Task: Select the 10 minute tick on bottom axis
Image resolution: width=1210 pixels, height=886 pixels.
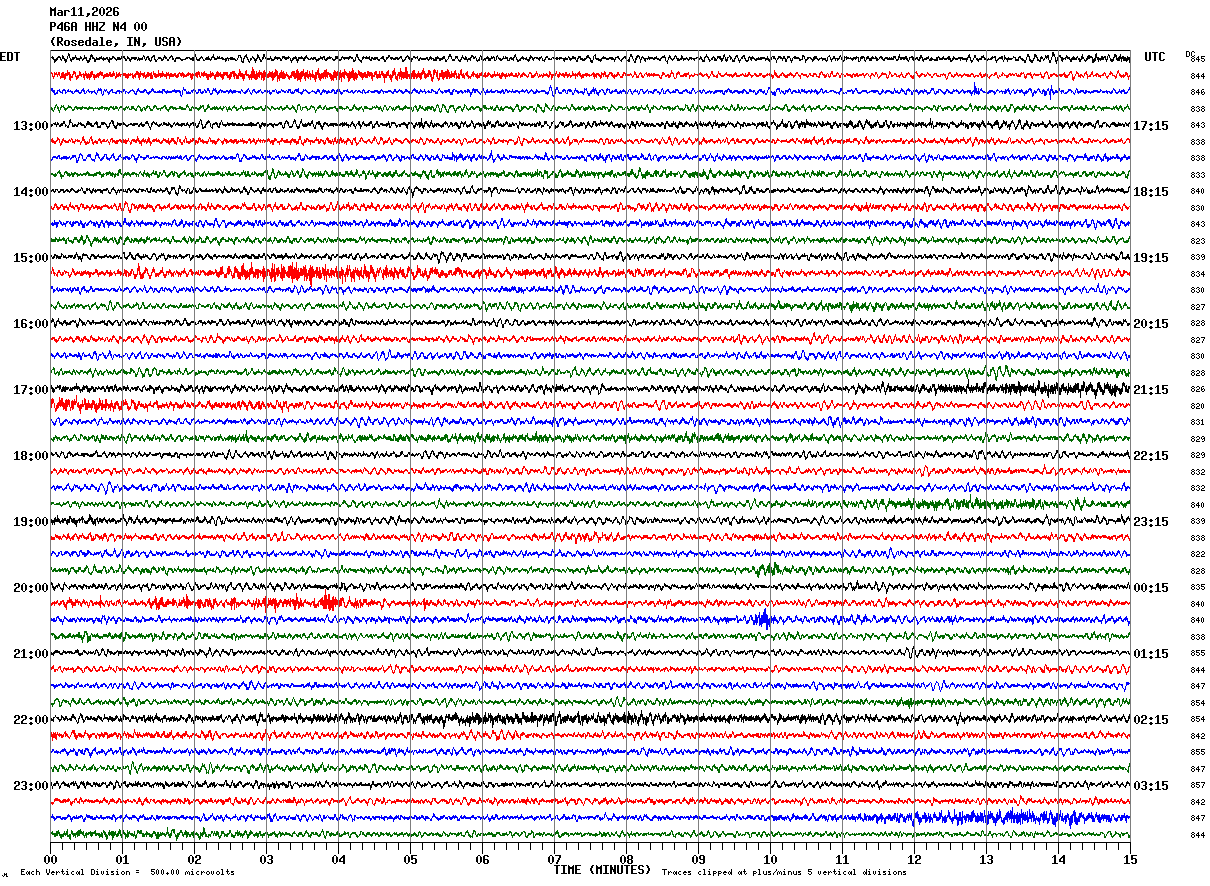Action: [x=770, y=859]
